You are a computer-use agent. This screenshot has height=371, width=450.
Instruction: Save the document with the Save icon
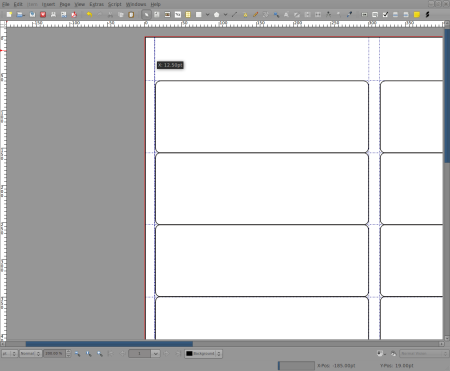[32, 15]
